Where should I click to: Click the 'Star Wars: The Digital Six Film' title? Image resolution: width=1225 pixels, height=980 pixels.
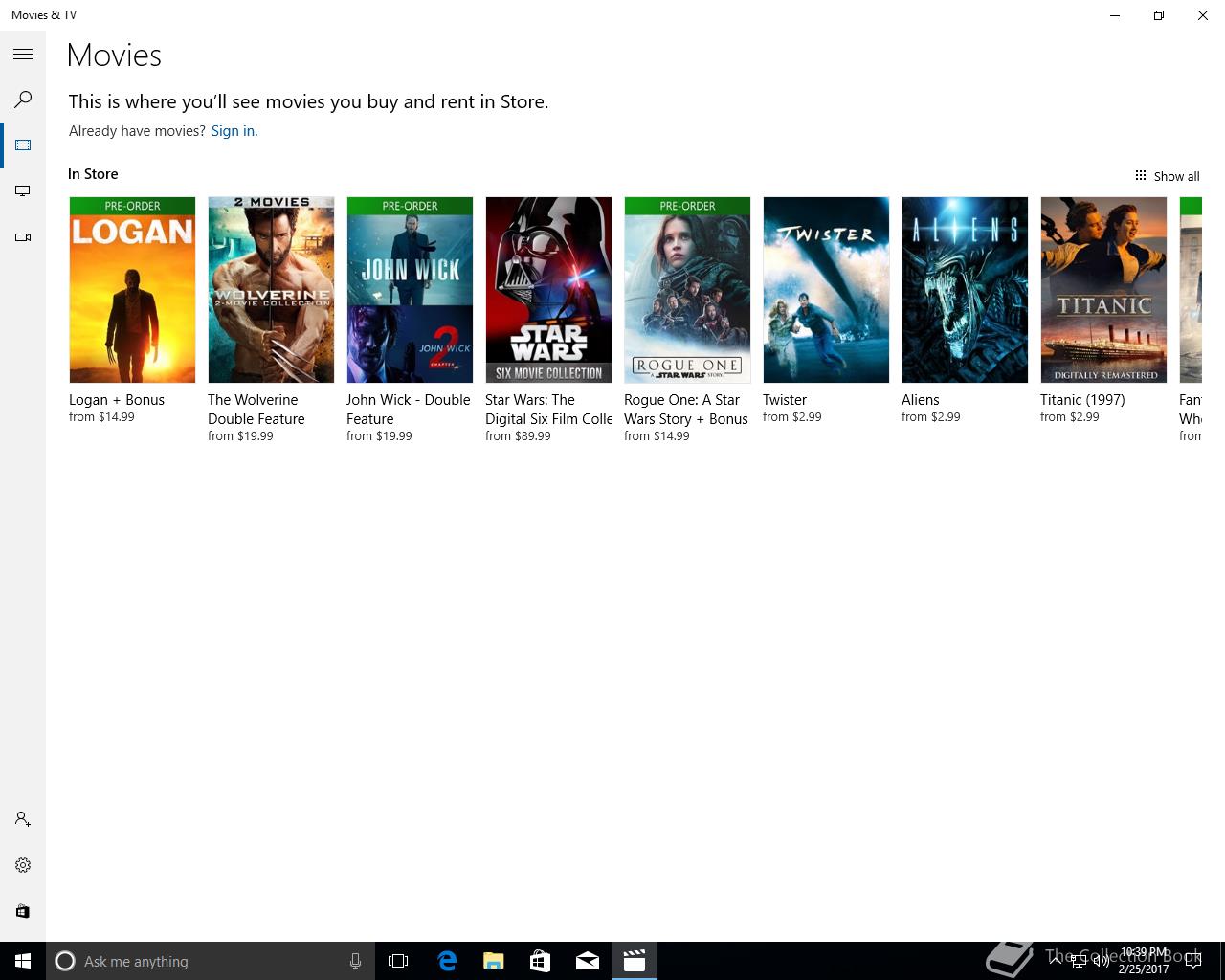(x=549, y=410)
